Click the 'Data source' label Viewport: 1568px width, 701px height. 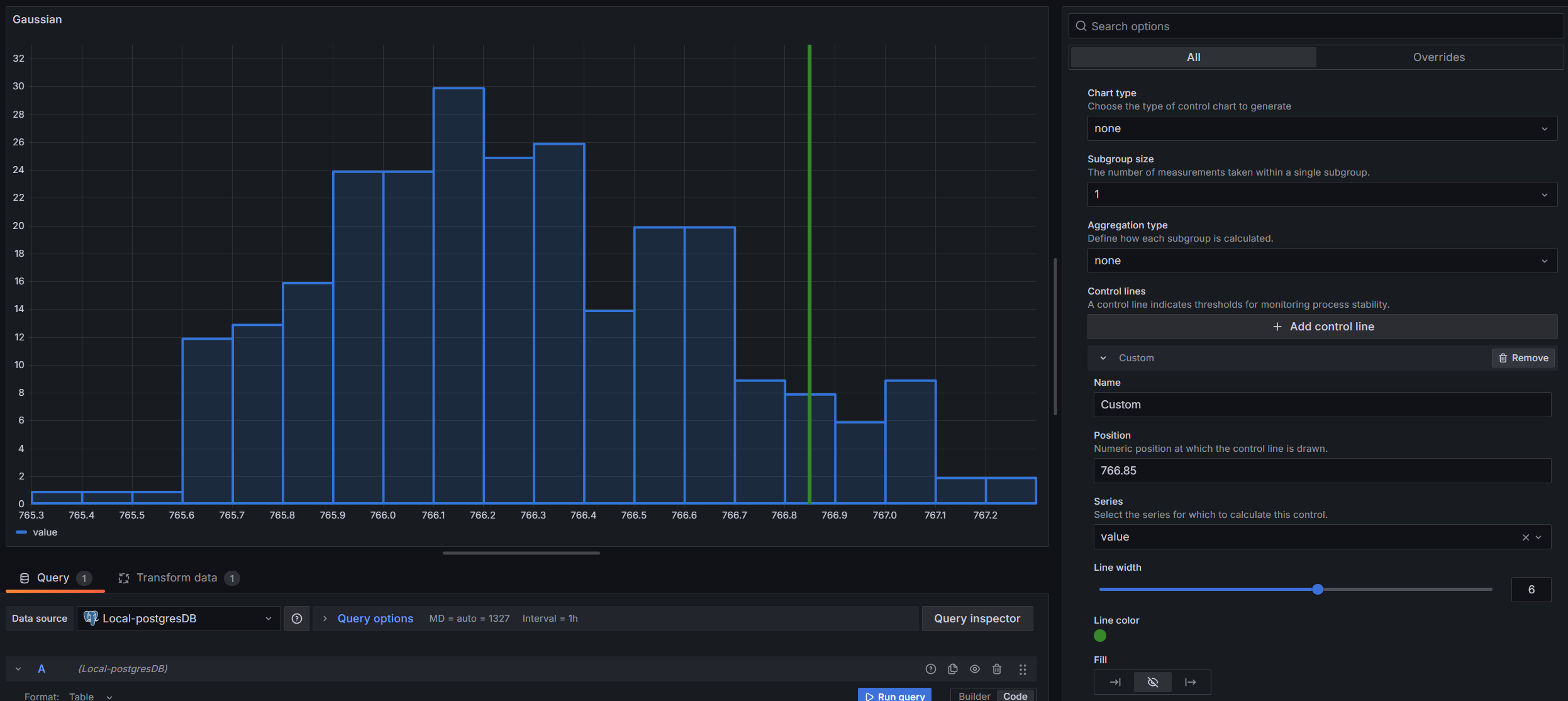tap(40, 619)
